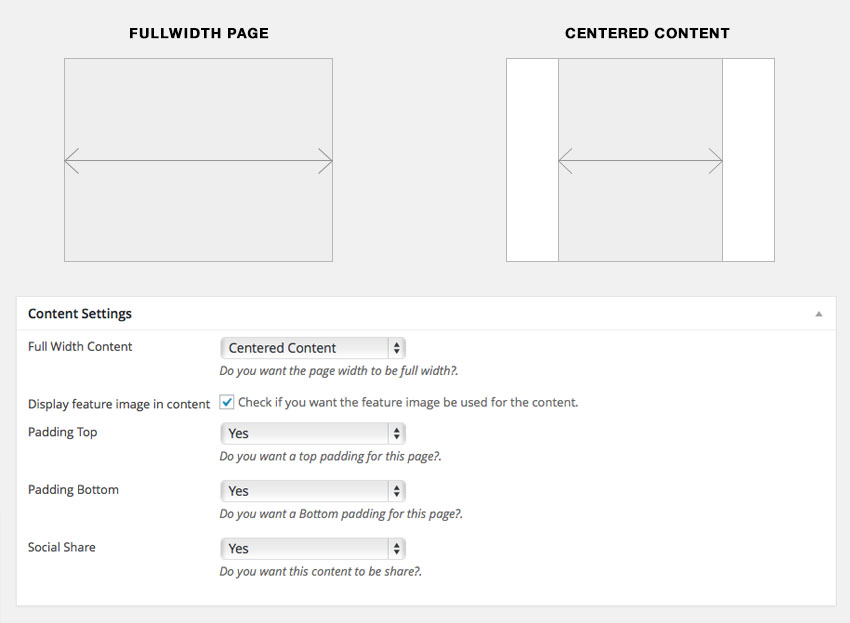Click the Padding Top field label
The height and width of the screenshot is (623, 850).
(63, 432)
